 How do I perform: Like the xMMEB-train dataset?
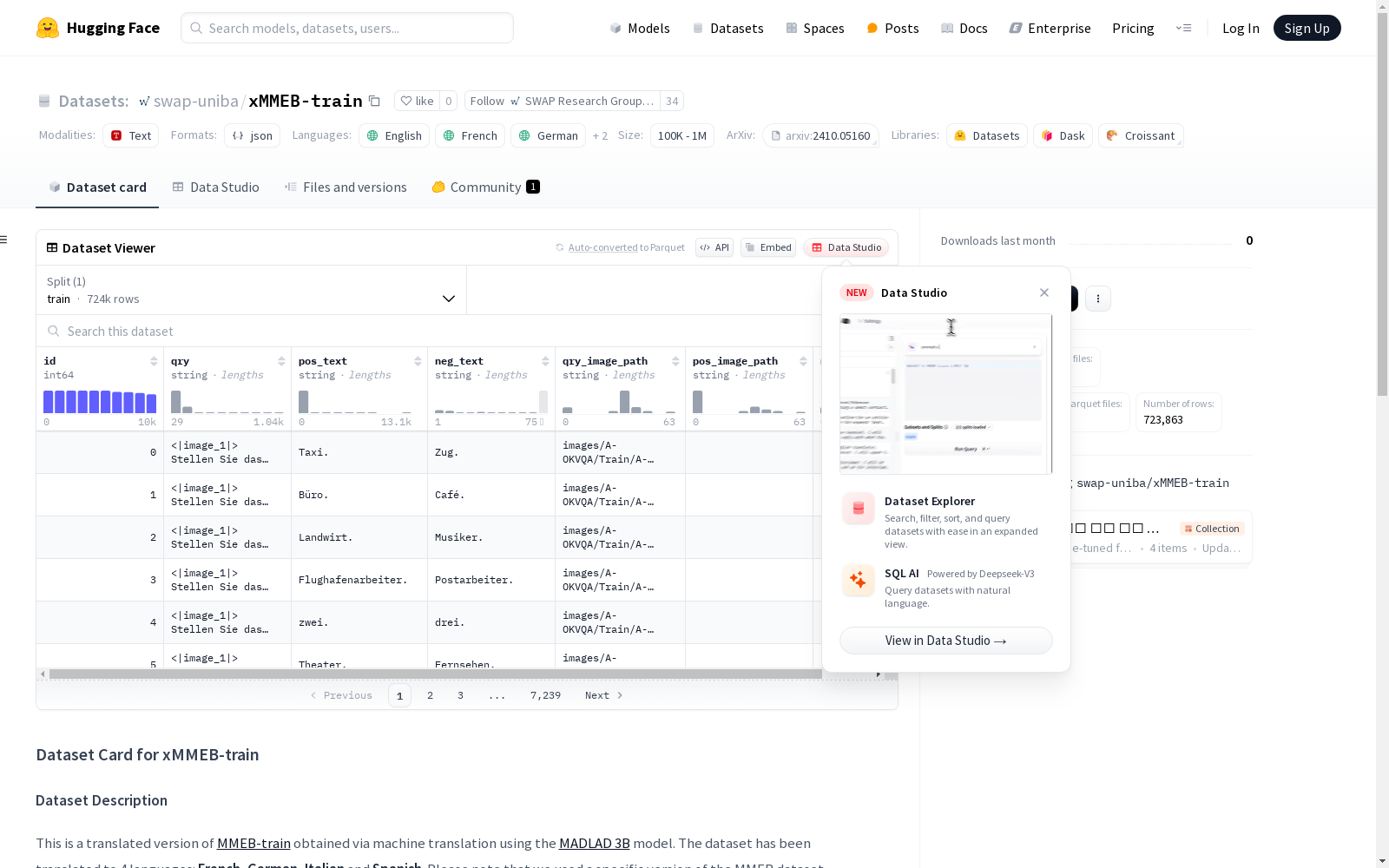click(417, 101)
